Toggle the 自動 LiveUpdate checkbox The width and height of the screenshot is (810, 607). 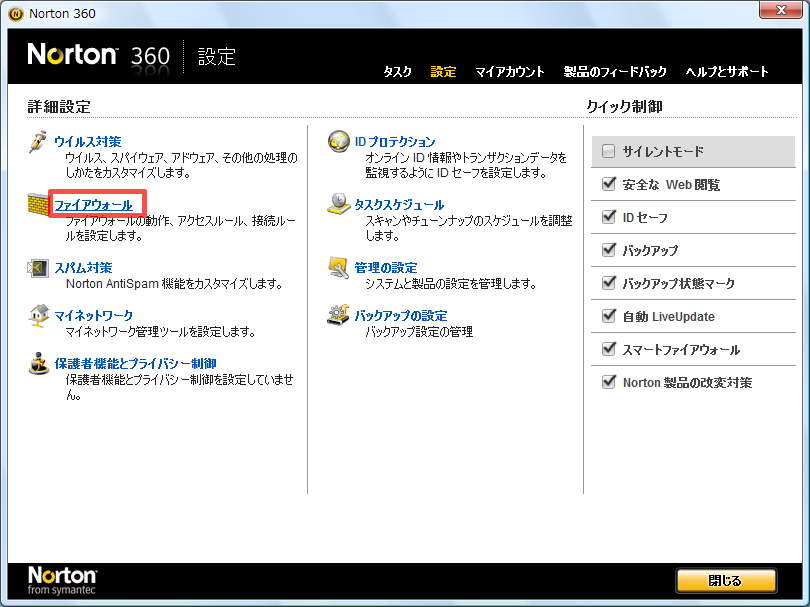click(609, 317)
